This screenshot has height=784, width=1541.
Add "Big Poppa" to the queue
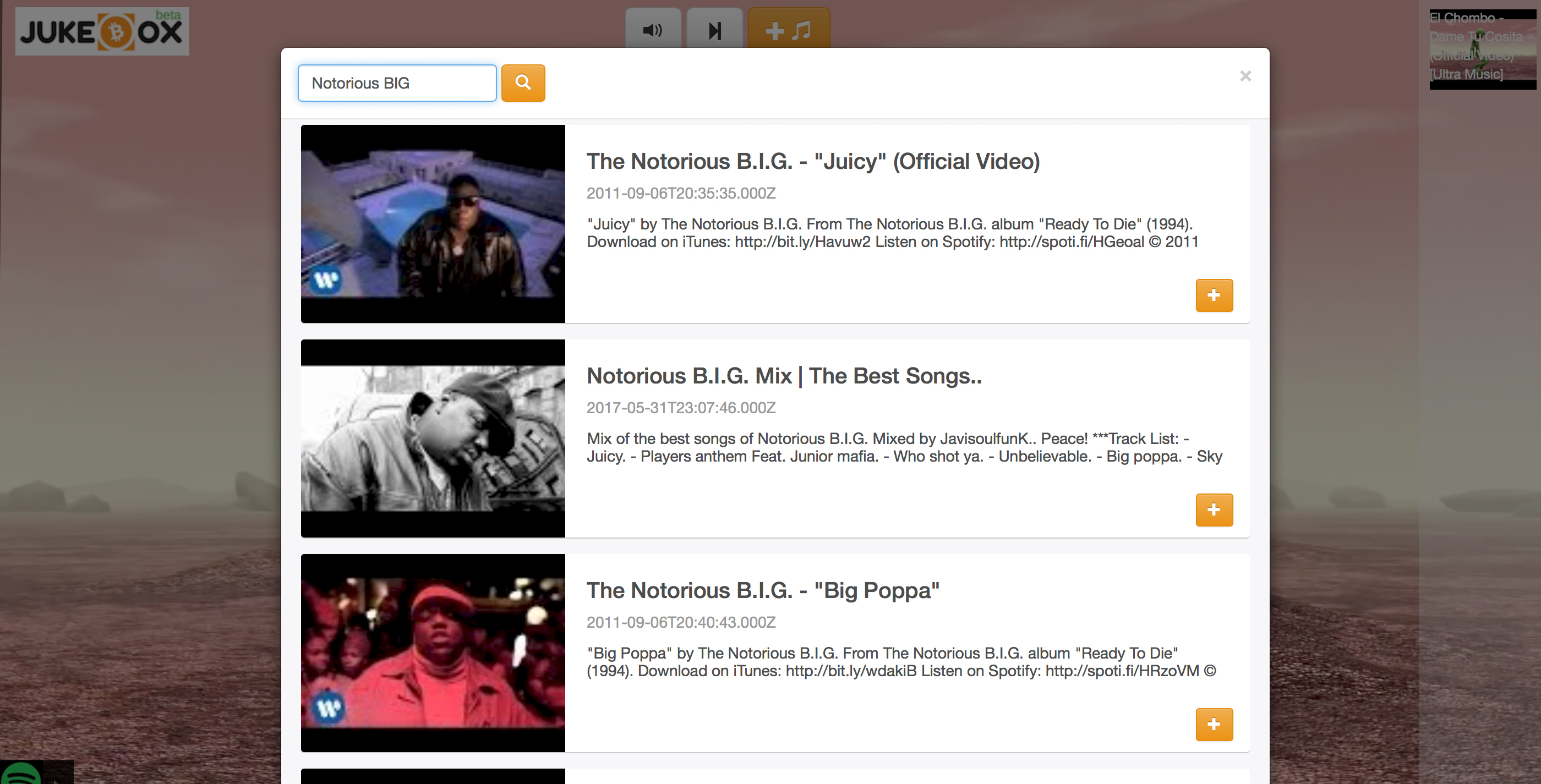tap(1214, 724)
